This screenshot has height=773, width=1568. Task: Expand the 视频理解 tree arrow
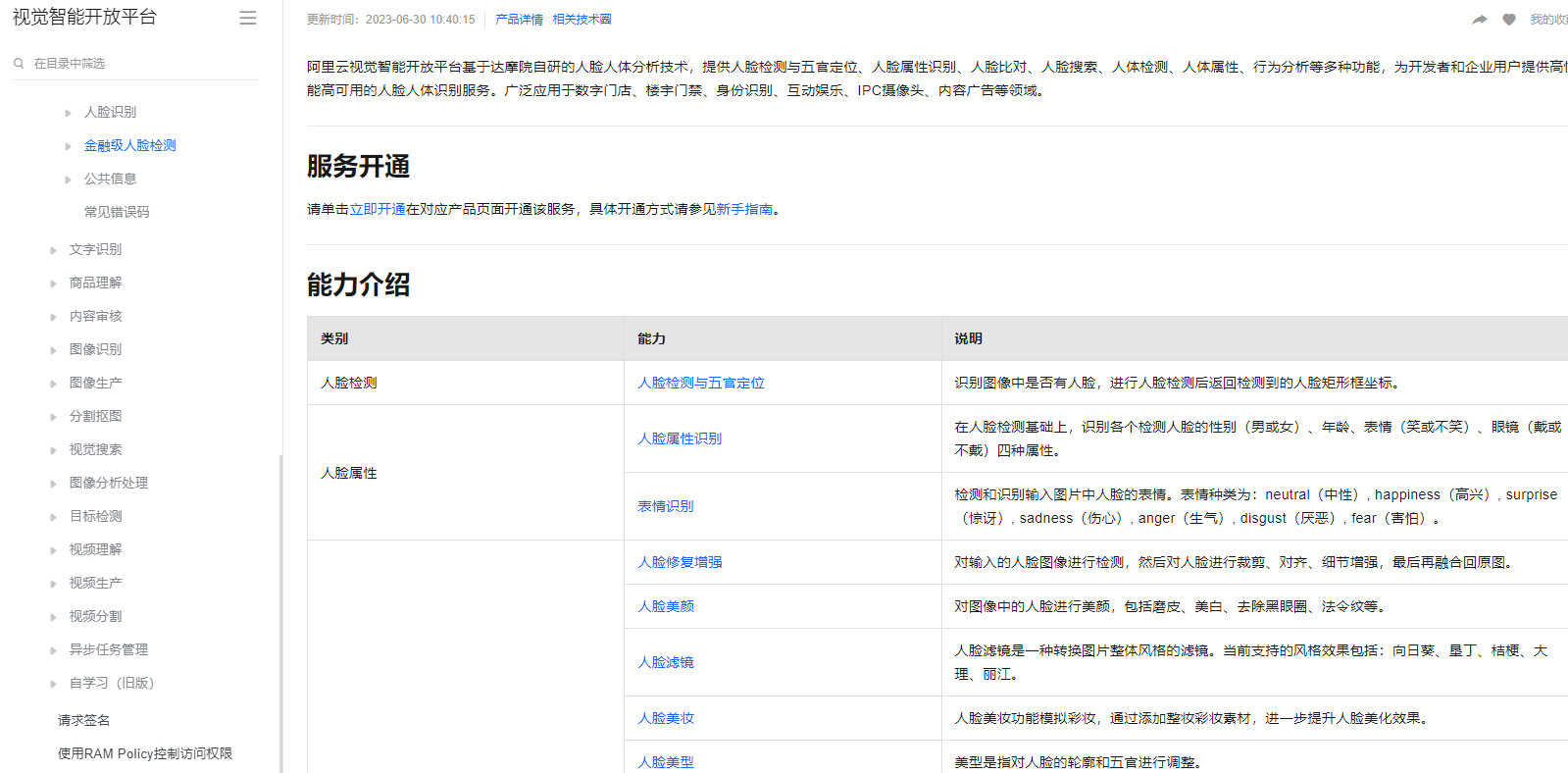tap(53, 550)
